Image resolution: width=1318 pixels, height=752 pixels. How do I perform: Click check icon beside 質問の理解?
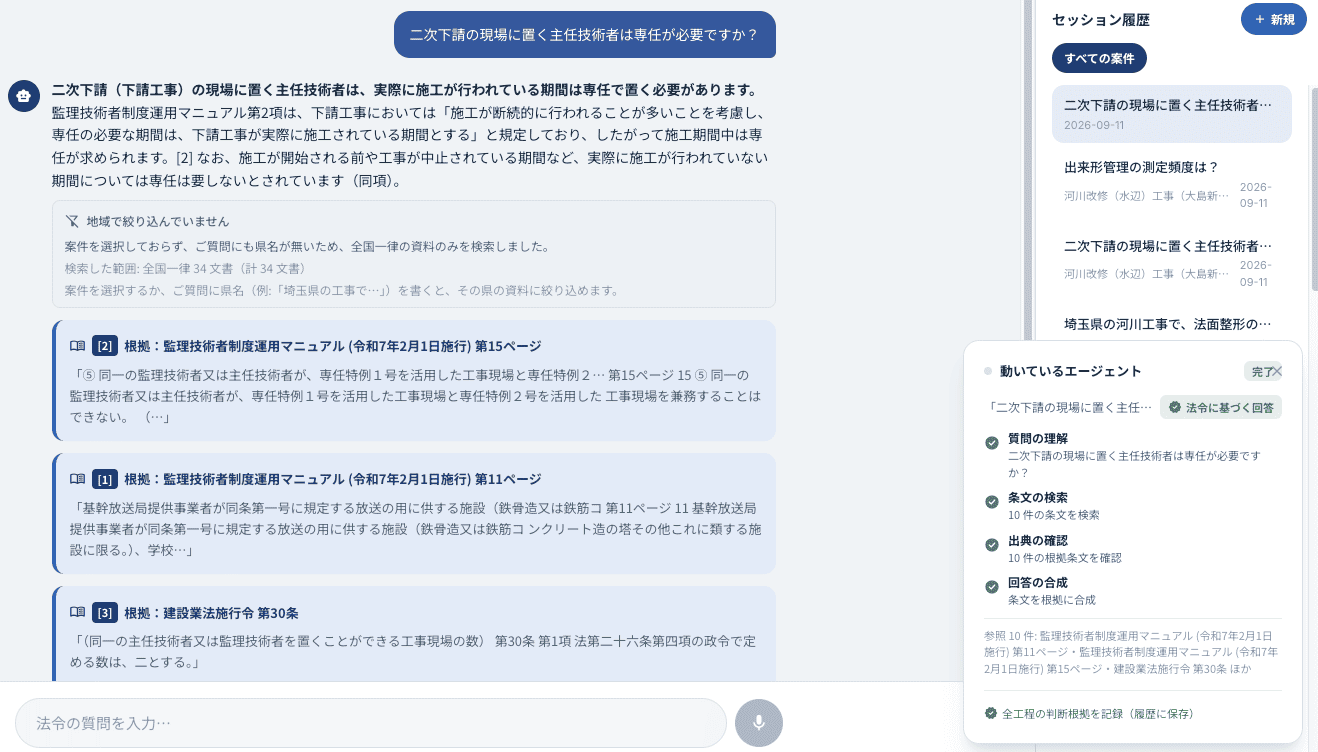(x=992, y=443)
